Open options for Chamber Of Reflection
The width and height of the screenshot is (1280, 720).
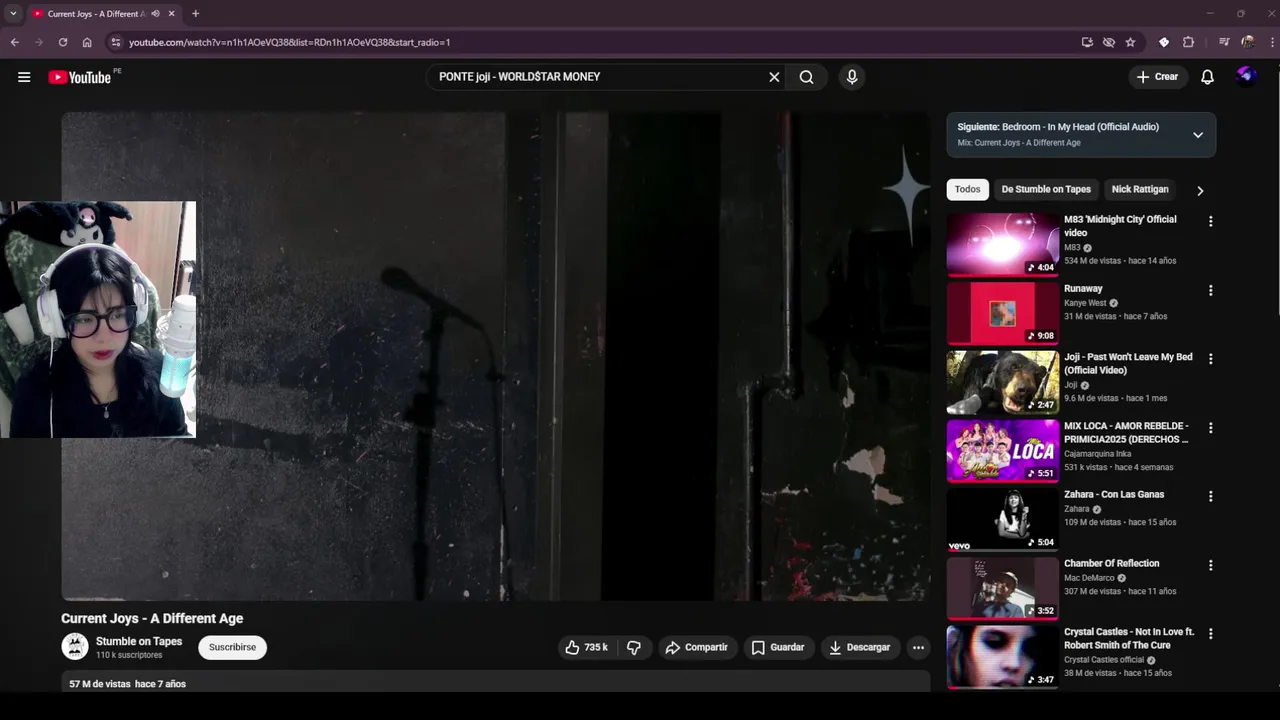click(1210, 565)
